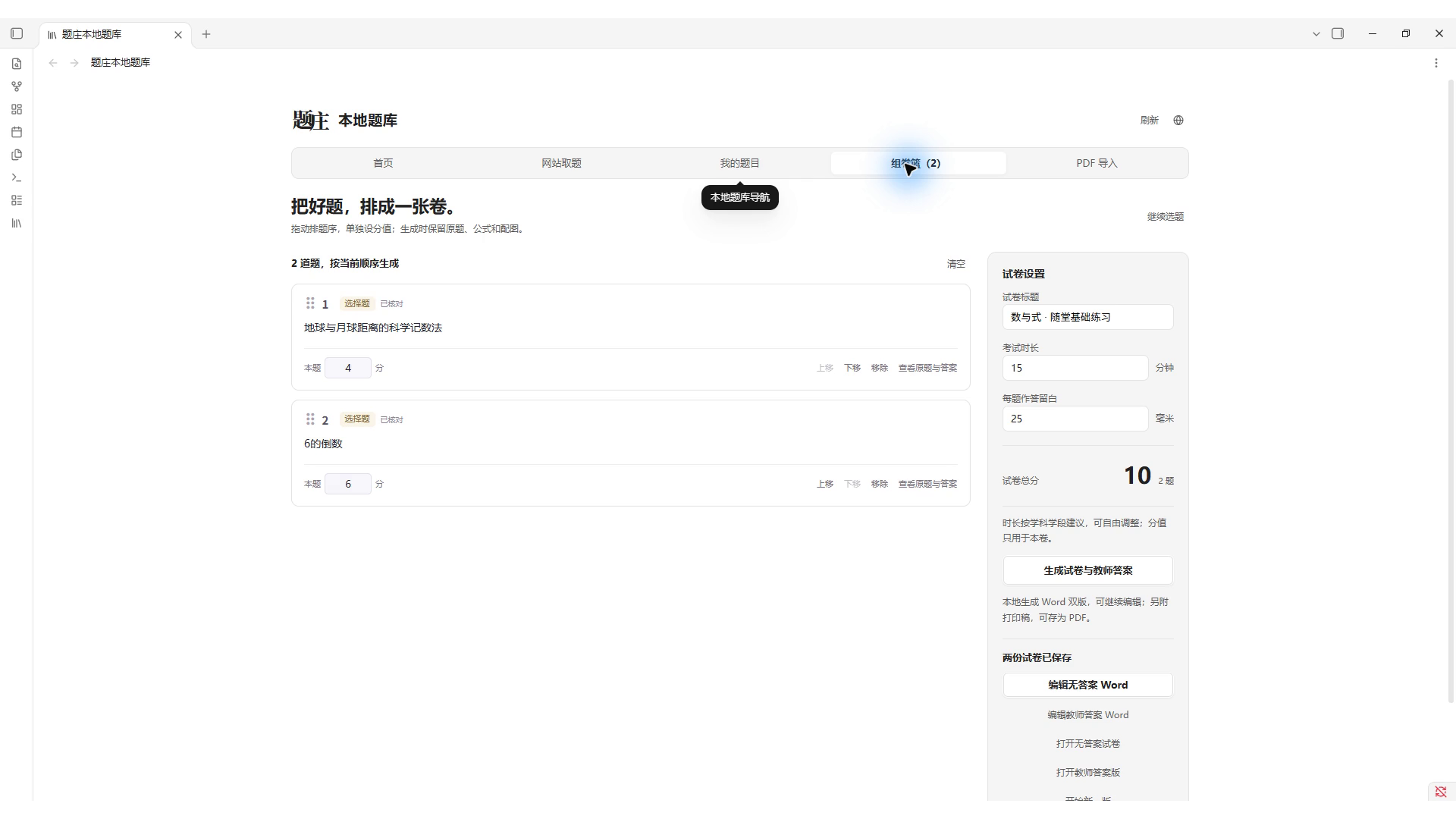Click the sync status icon at the bottom right

(x=1440, y=792)
